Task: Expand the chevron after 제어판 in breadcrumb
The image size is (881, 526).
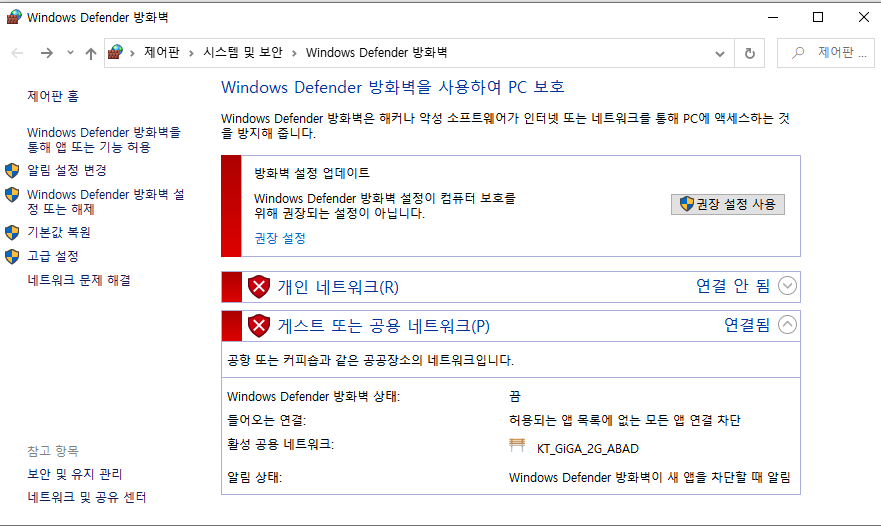Action: [x=192, y=53]
